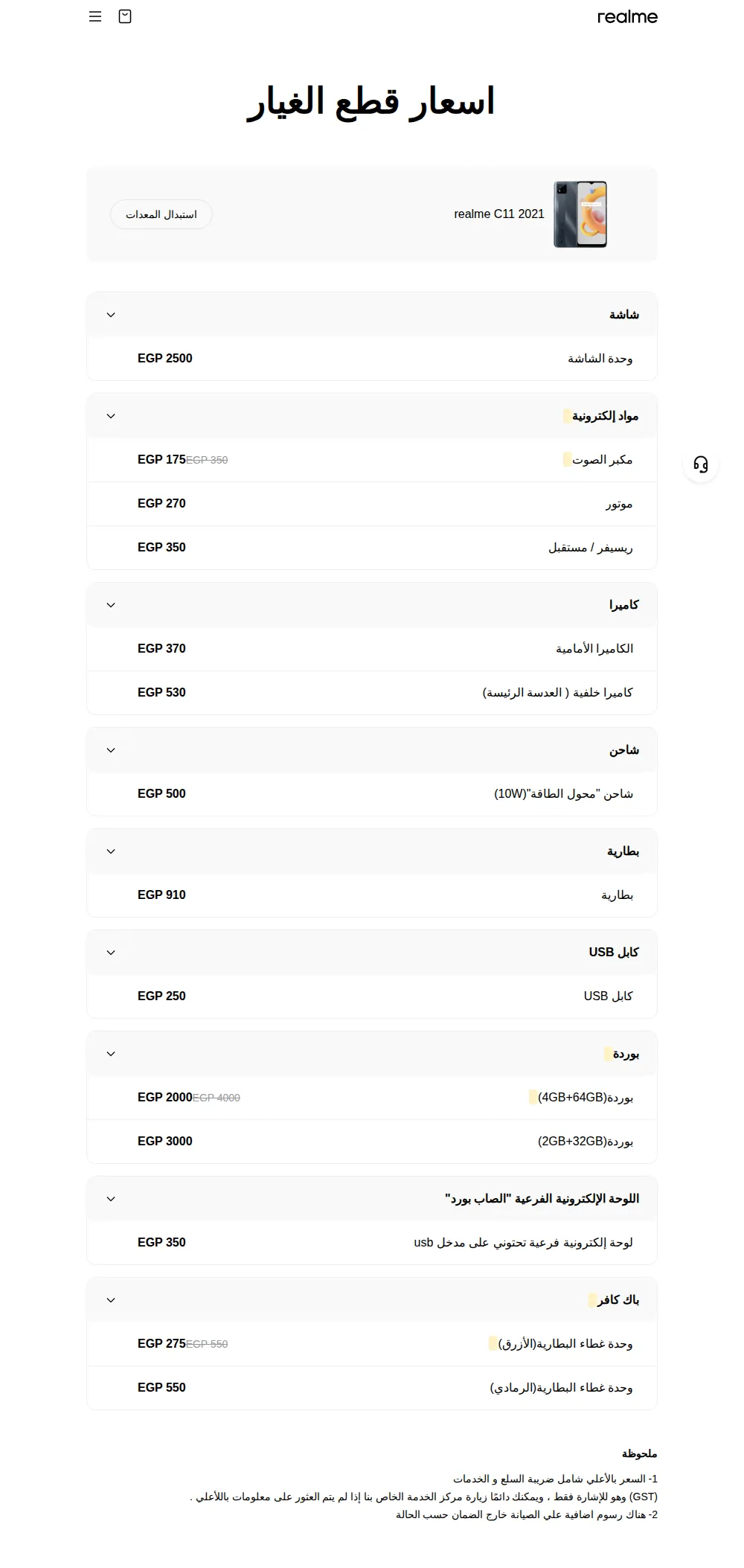Collapse the مواد إلكترونية section chevron
Screen dimensions: 744x1568
[111, 416]
